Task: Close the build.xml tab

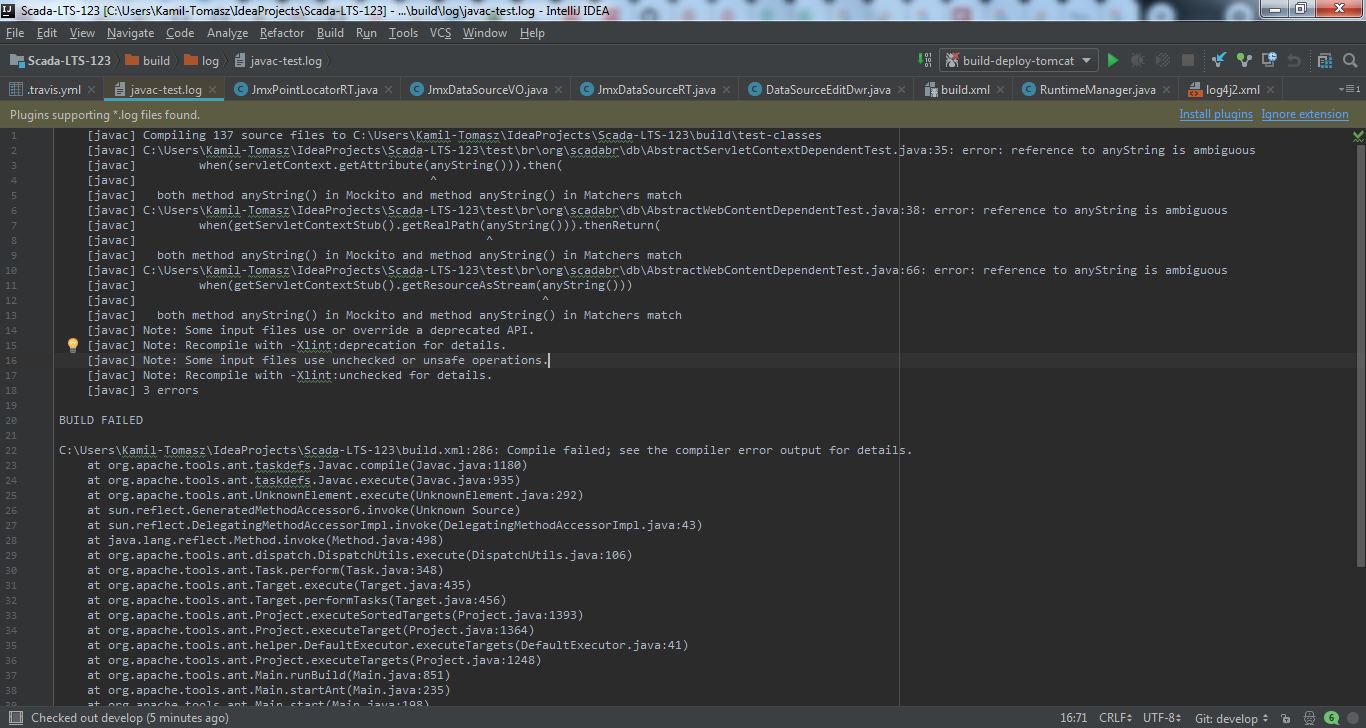Action: [1001, 89]
